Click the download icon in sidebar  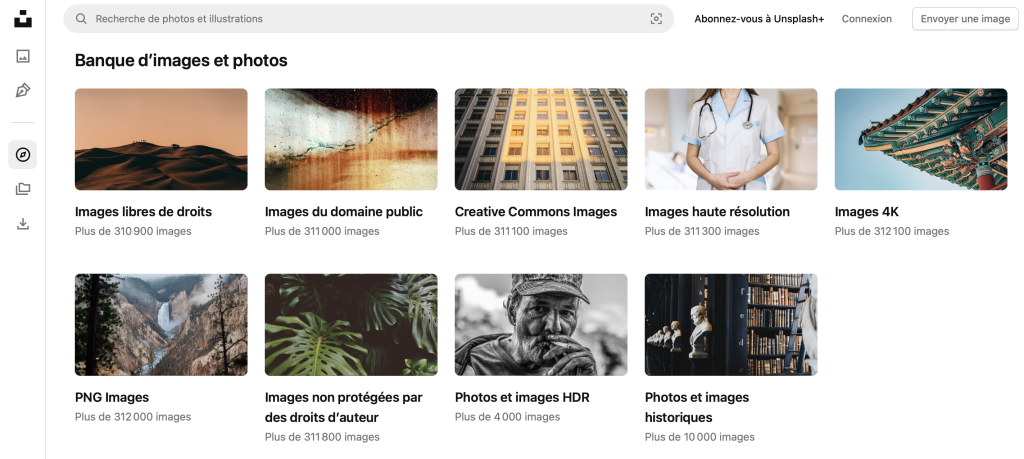[23, 223]
